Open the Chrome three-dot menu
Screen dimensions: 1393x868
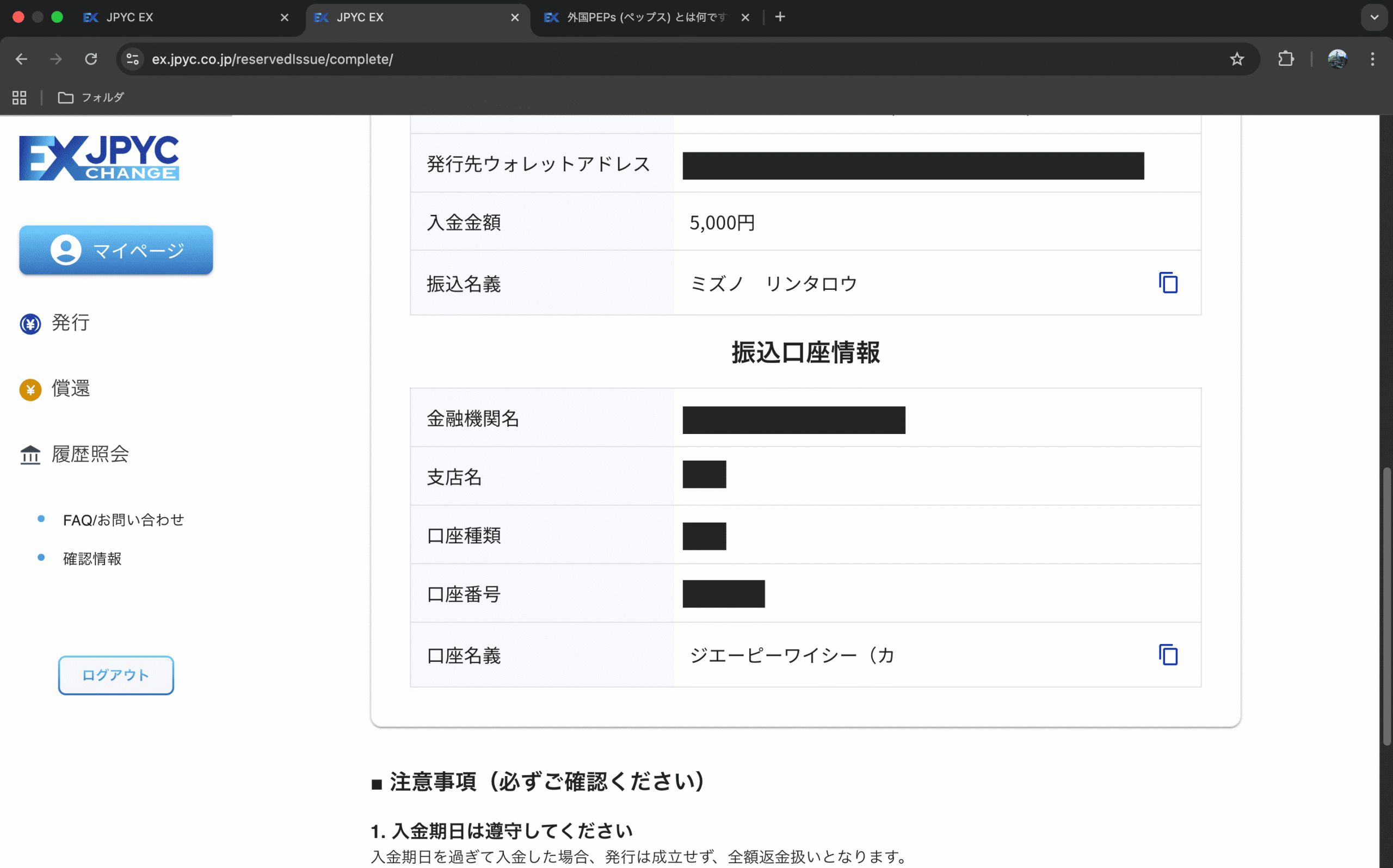pyautogui.click(x=1372, y=59)
